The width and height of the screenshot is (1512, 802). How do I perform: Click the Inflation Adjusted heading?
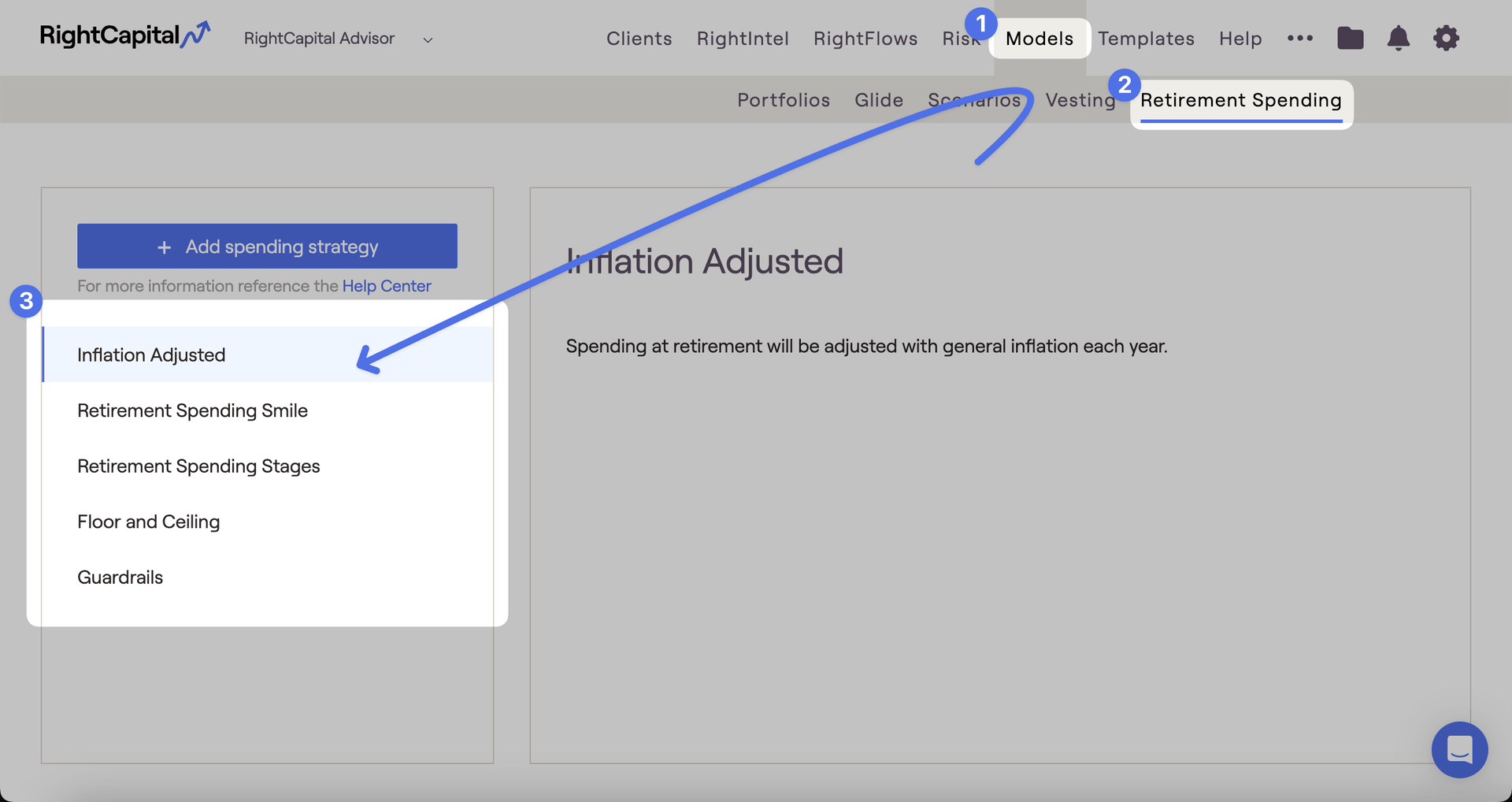click(x=704, y=262)
